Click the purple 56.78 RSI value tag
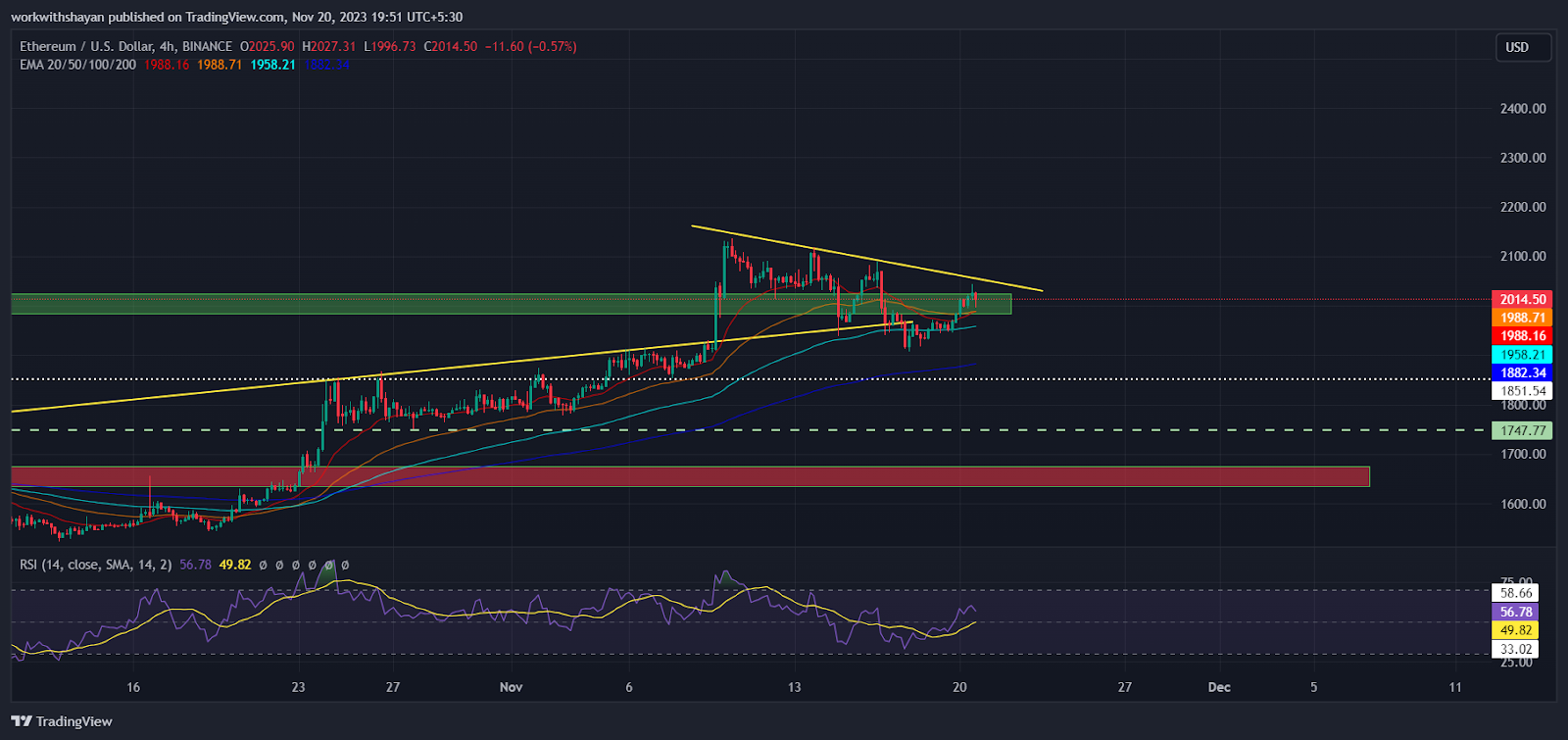1568x740 pixels. [x=1515, y=612]
